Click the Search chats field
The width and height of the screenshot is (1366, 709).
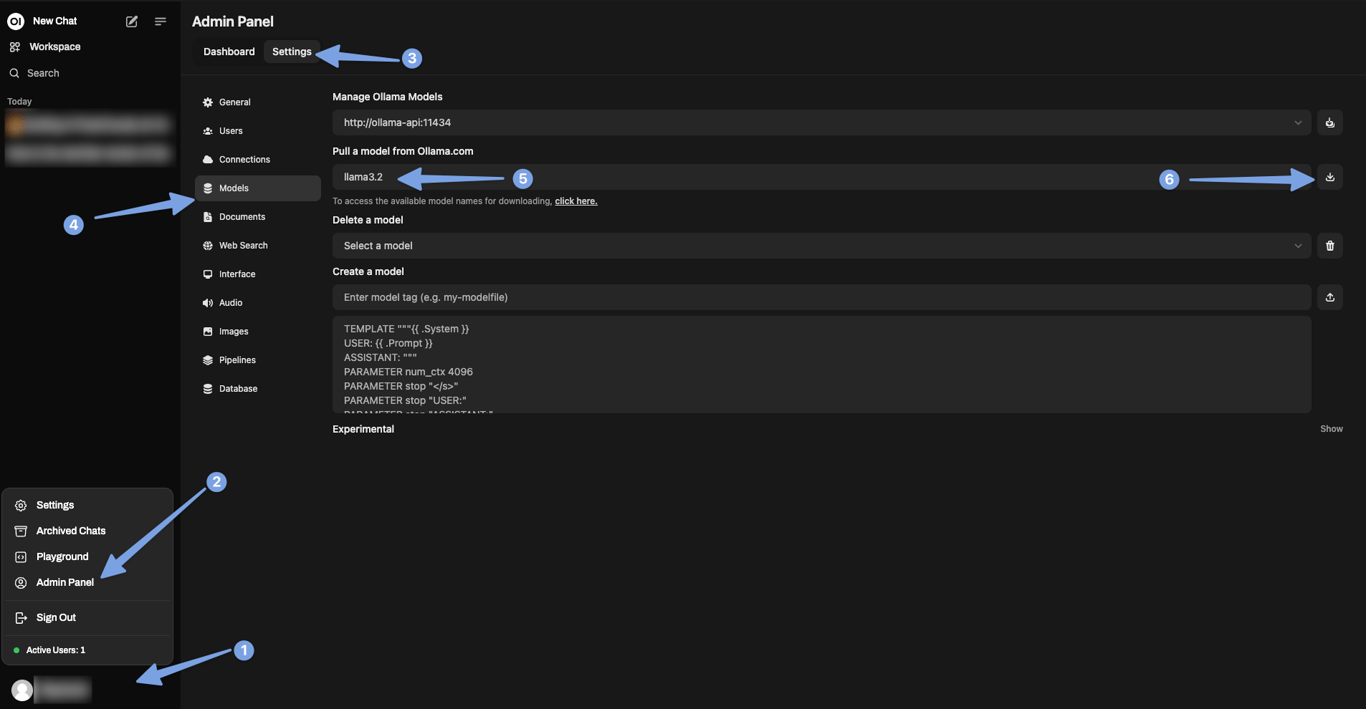(43, 73)
